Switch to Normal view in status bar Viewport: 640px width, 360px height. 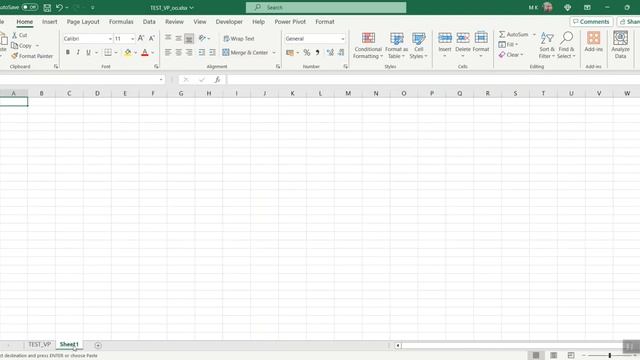(x=536, y=356)
